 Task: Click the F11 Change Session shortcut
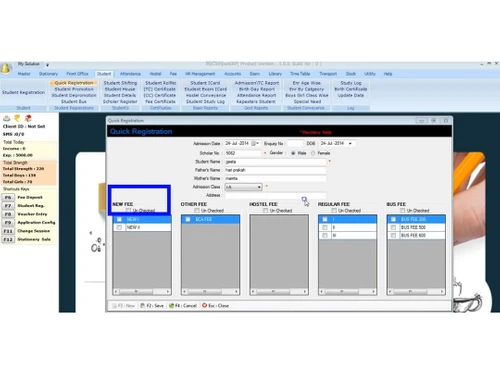pyautogui.click(x=26, y=231)
